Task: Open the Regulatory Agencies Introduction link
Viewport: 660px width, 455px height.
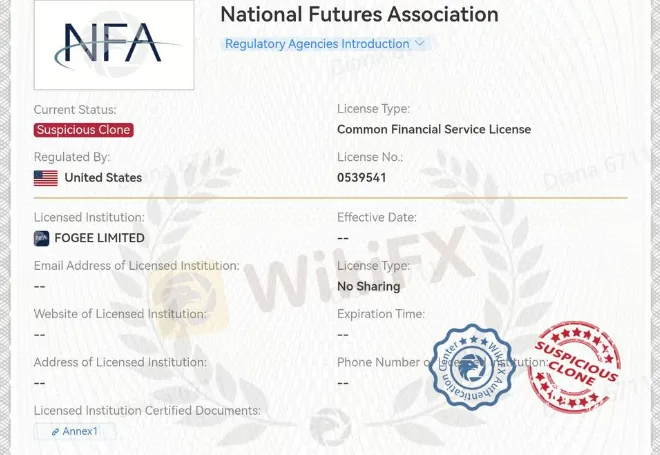Action: 317,44
